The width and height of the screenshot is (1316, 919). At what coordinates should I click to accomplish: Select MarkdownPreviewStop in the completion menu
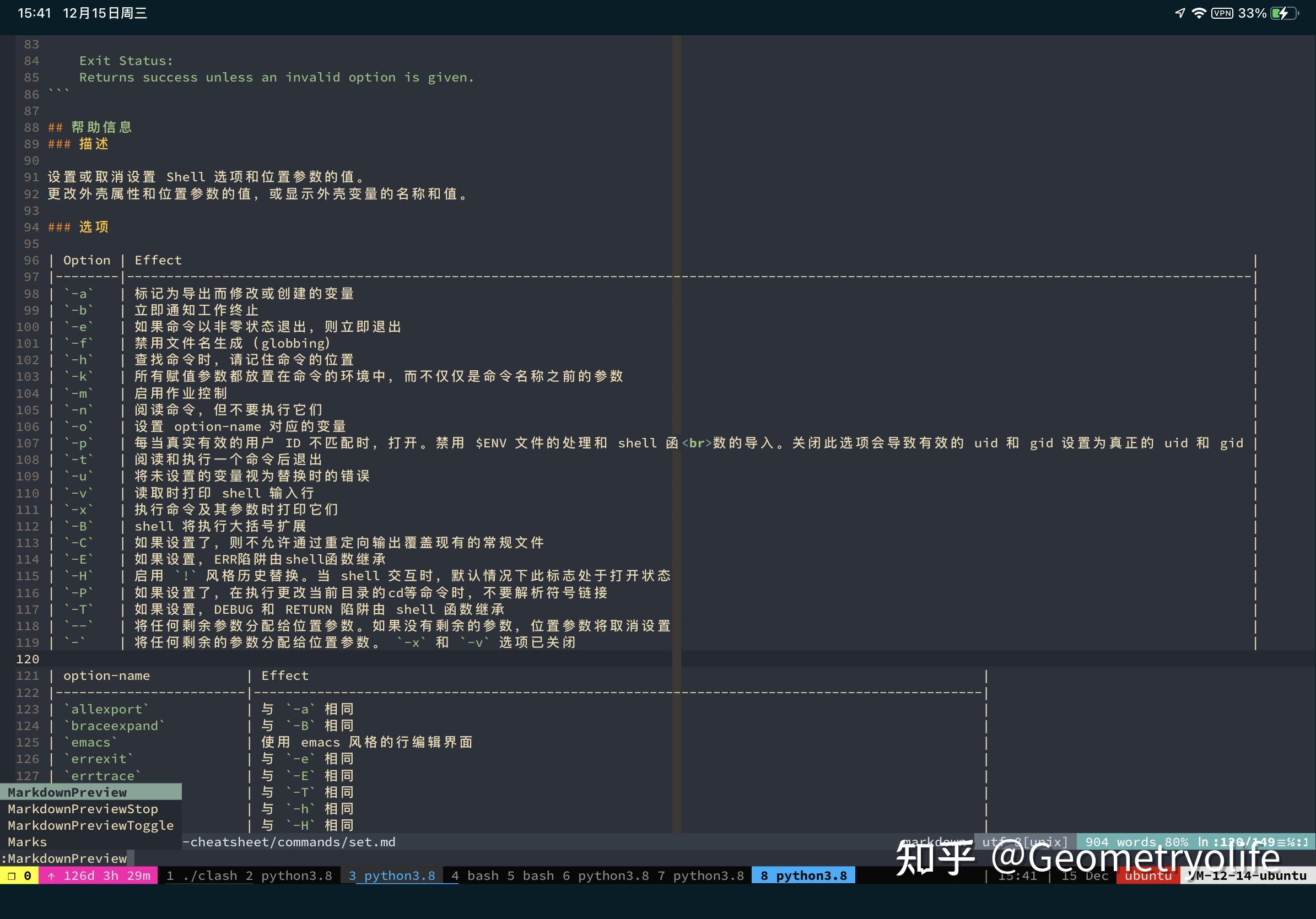click(x=90, y=809)
